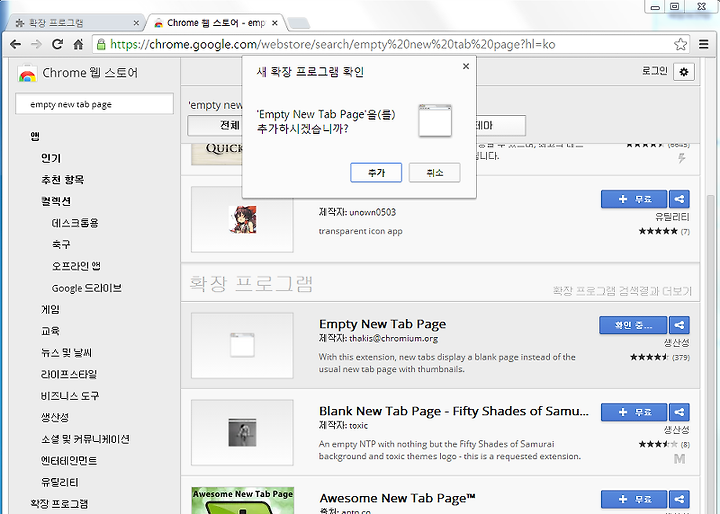Add unown0503 app with 무료 button
The width and height of the screenshot is (720, 514).
(x=634, y=199)
